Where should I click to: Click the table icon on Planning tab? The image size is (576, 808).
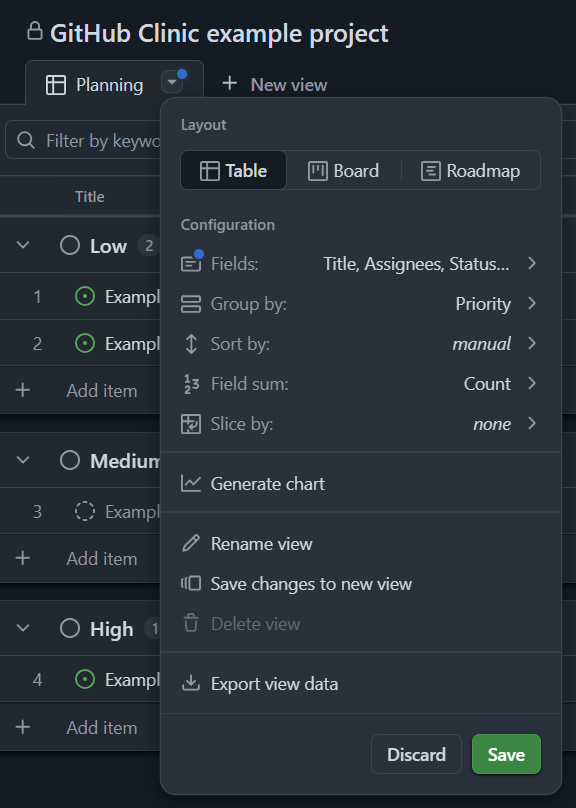click(x=56, y=85)
